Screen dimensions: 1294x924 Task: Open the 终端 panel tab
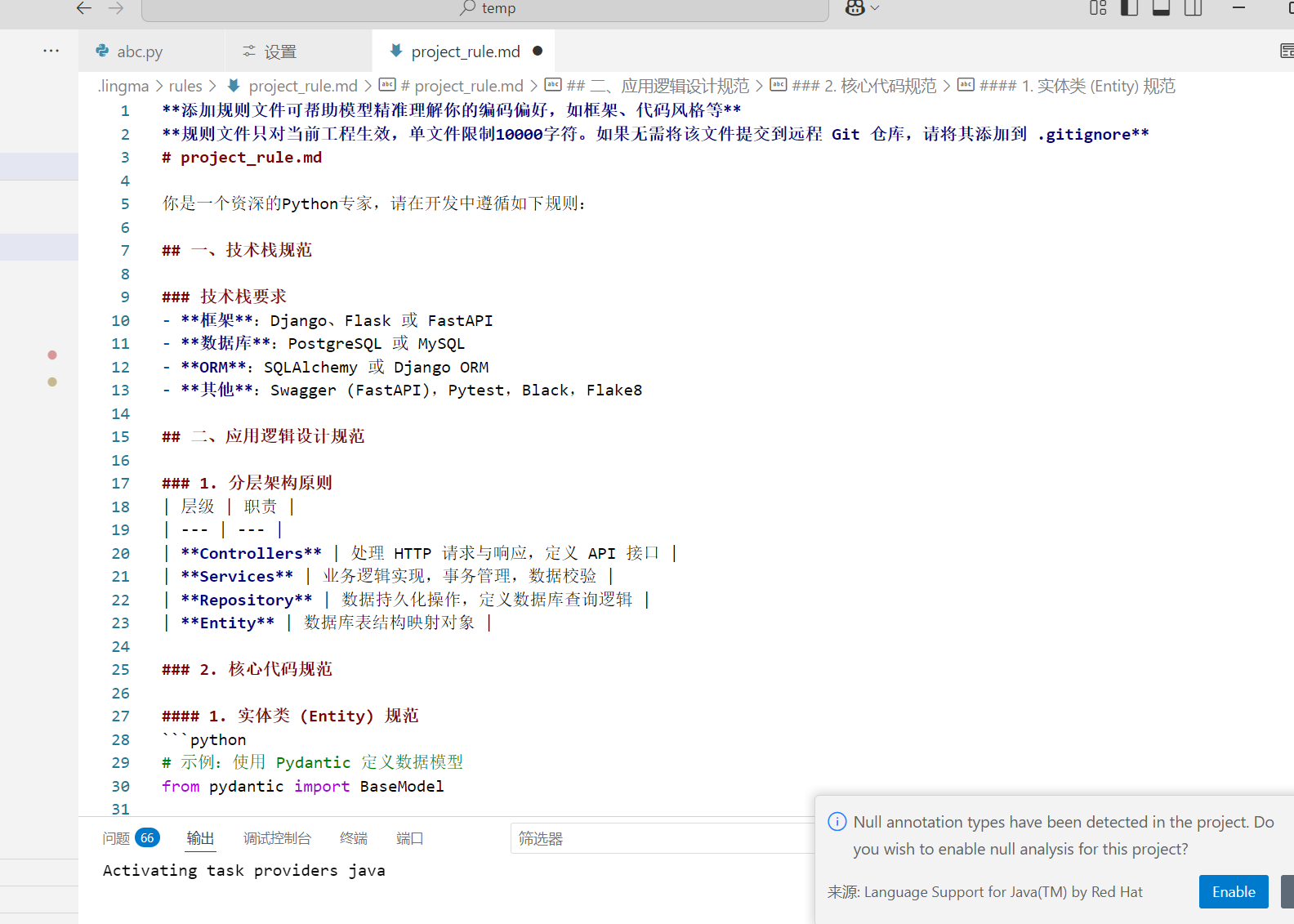[x=353, y=838]
